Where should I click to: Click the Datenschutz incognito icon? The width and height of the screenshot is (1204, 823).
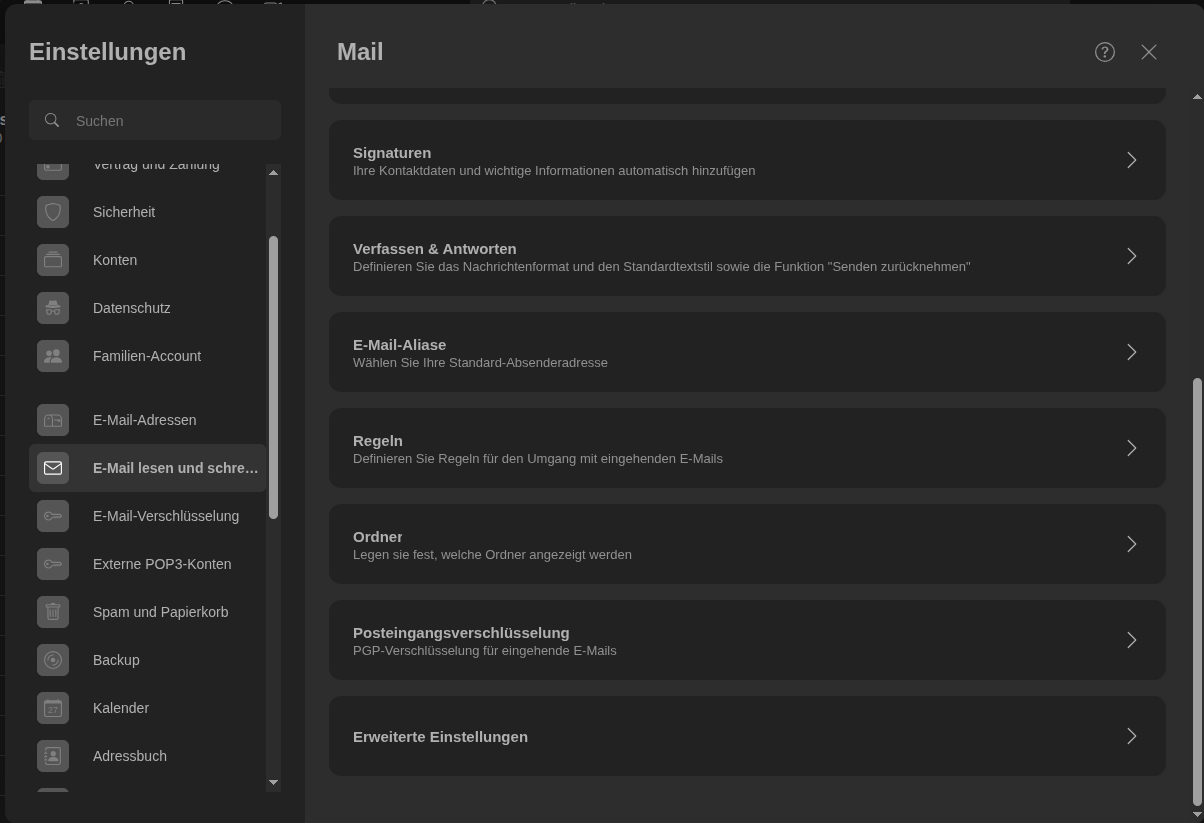53,308
